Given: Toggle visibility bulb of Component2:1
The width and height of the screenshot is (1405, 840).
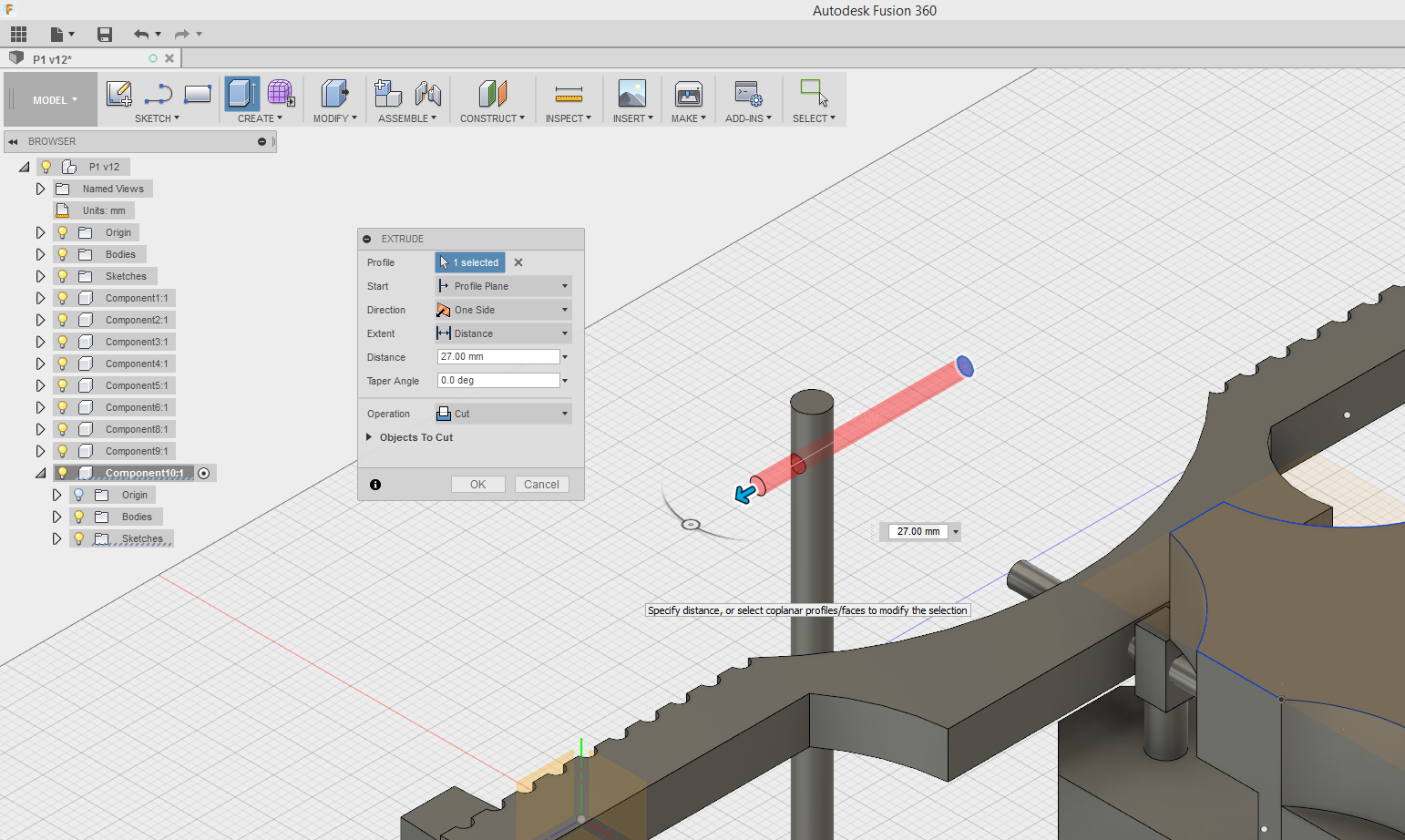Looking at the screenshot, I should click(62, 320).
